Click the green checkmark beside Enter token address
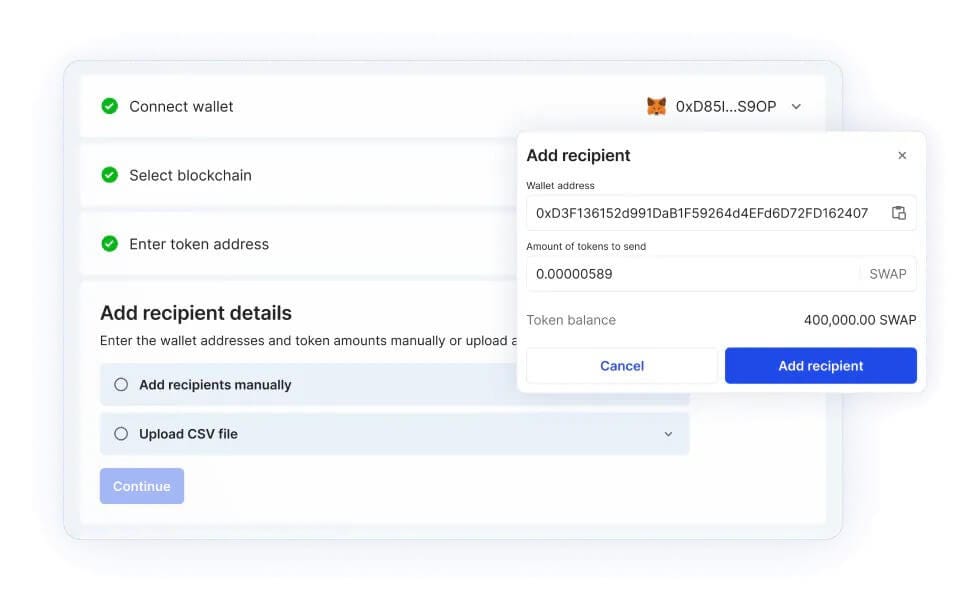963x612 pixels. [x=110, y=244]
